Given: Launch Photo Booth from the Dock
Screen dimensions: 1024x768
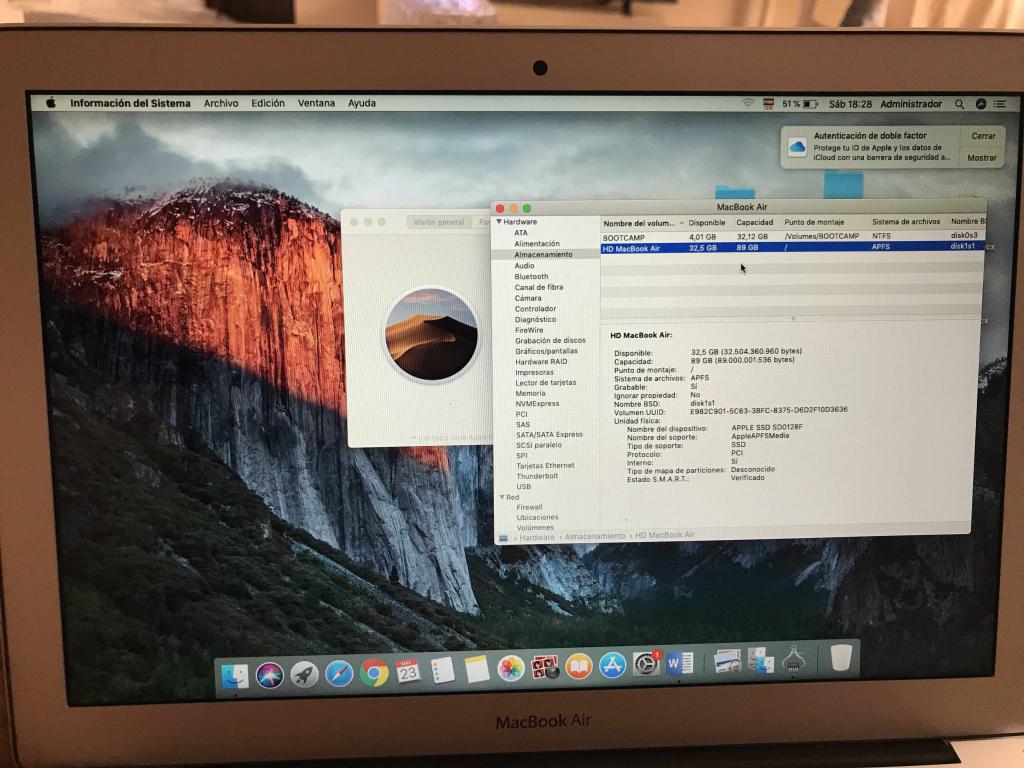Looking at the screenshot, I should click(x=545, y=667).
